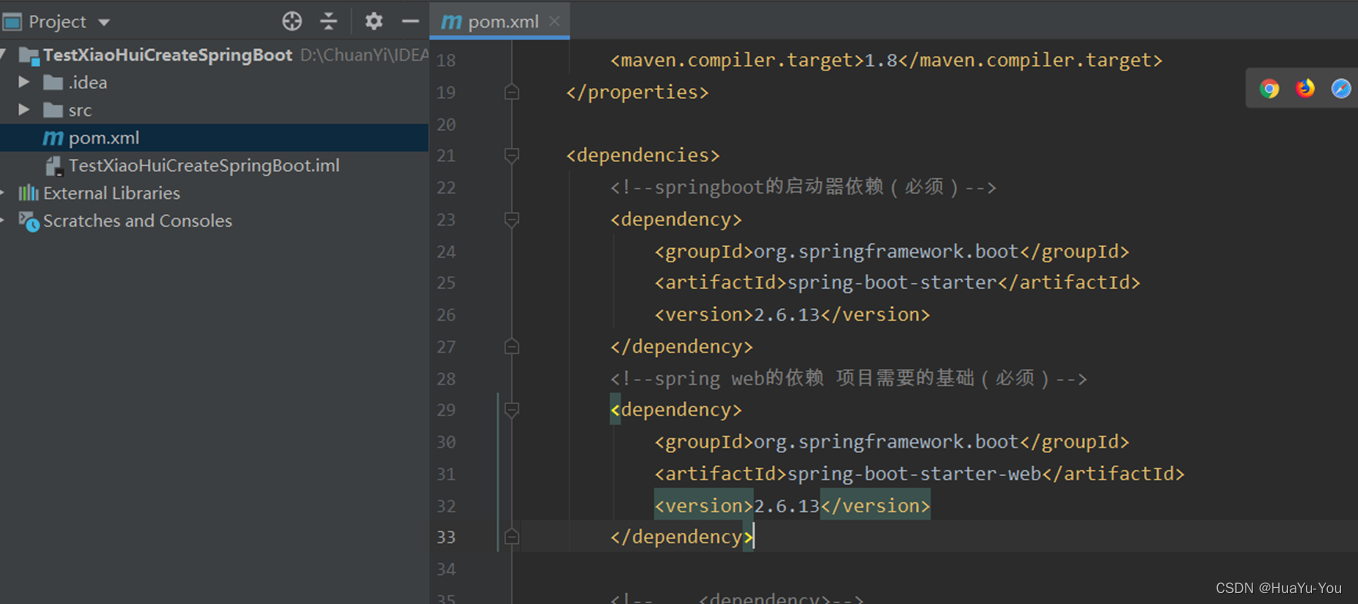The image size is (1358, 604).
Task: Expand the .idea folder
Action: 25,82
